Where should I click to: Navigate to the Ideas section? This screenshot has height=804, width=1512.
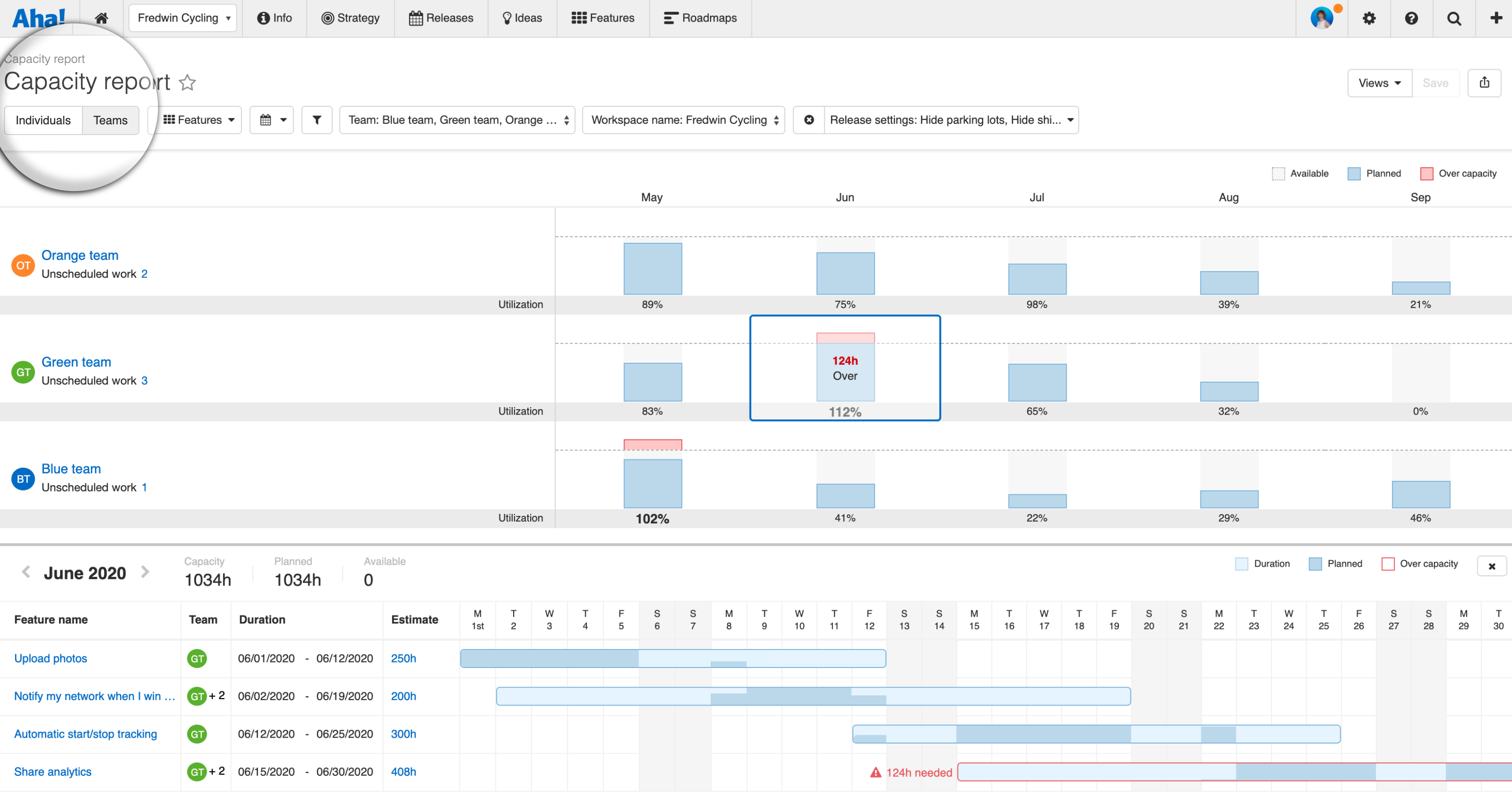[521, 18]
